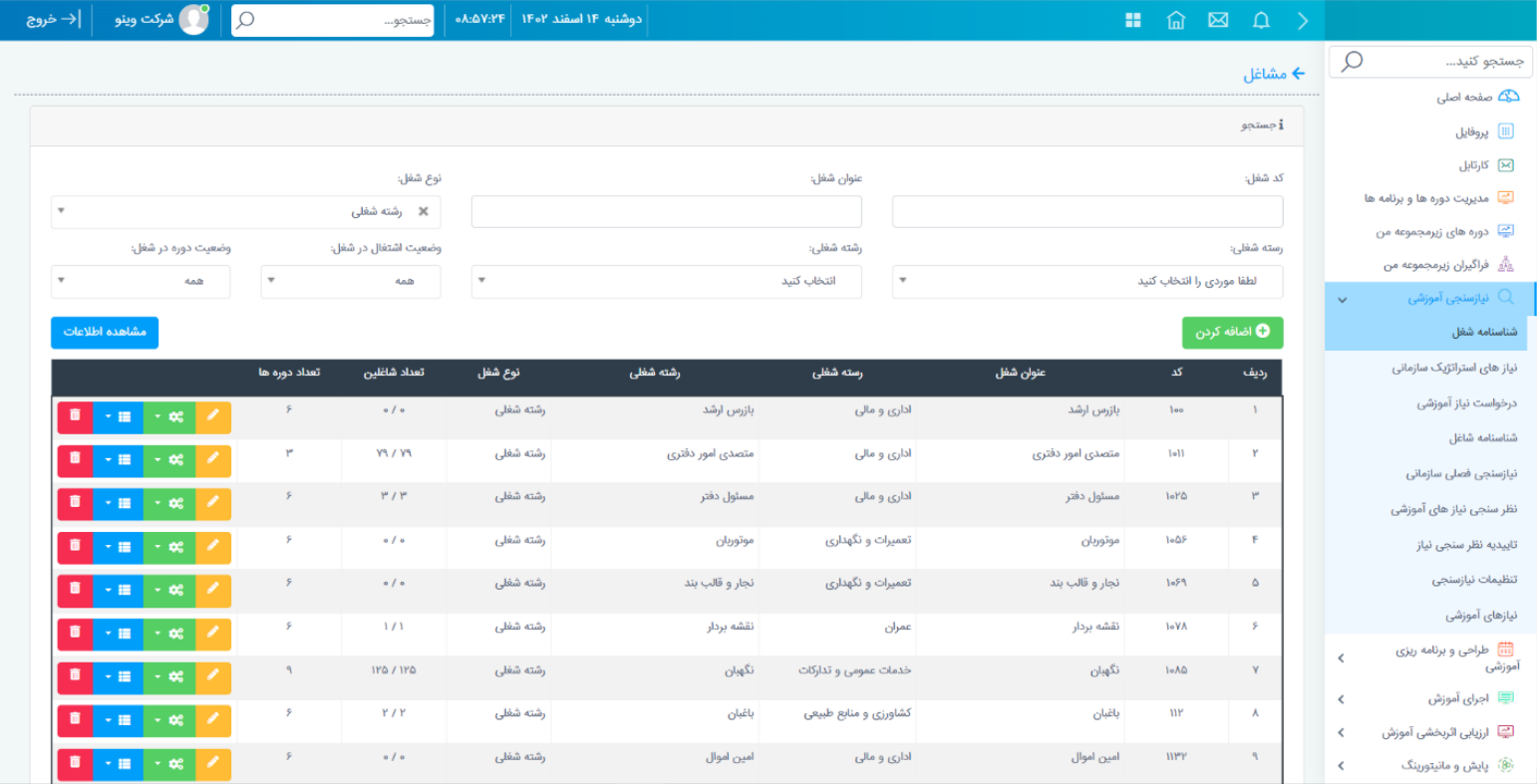Open green settings menu for نگهبان row
Image resolution: width=1537 pixels, height=784 pixels.
point(169,677)
